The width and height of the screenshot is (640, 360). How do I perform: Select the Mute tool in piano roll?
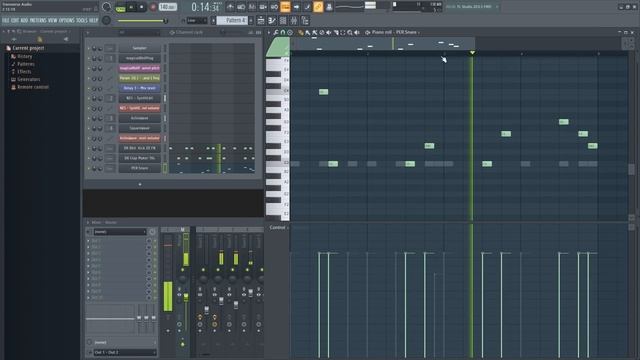[x=329, y=32]
